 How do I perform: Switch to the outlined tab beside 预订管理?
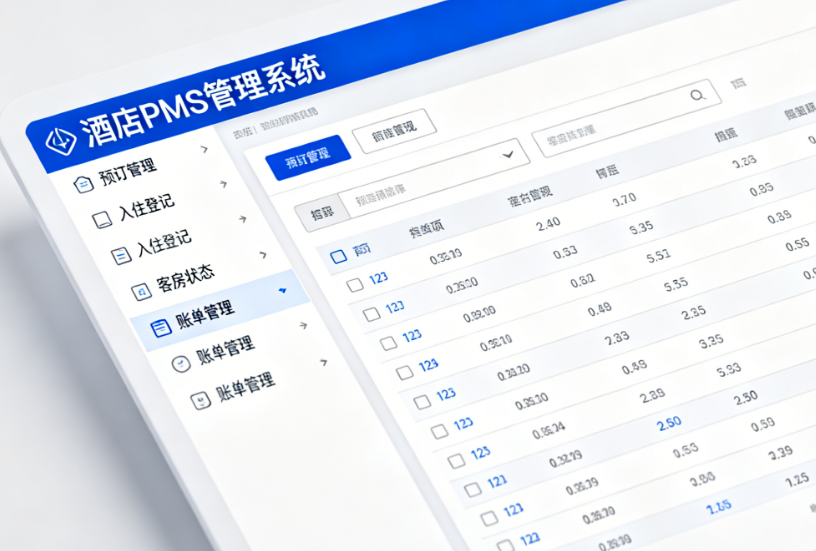coord(394,130)
